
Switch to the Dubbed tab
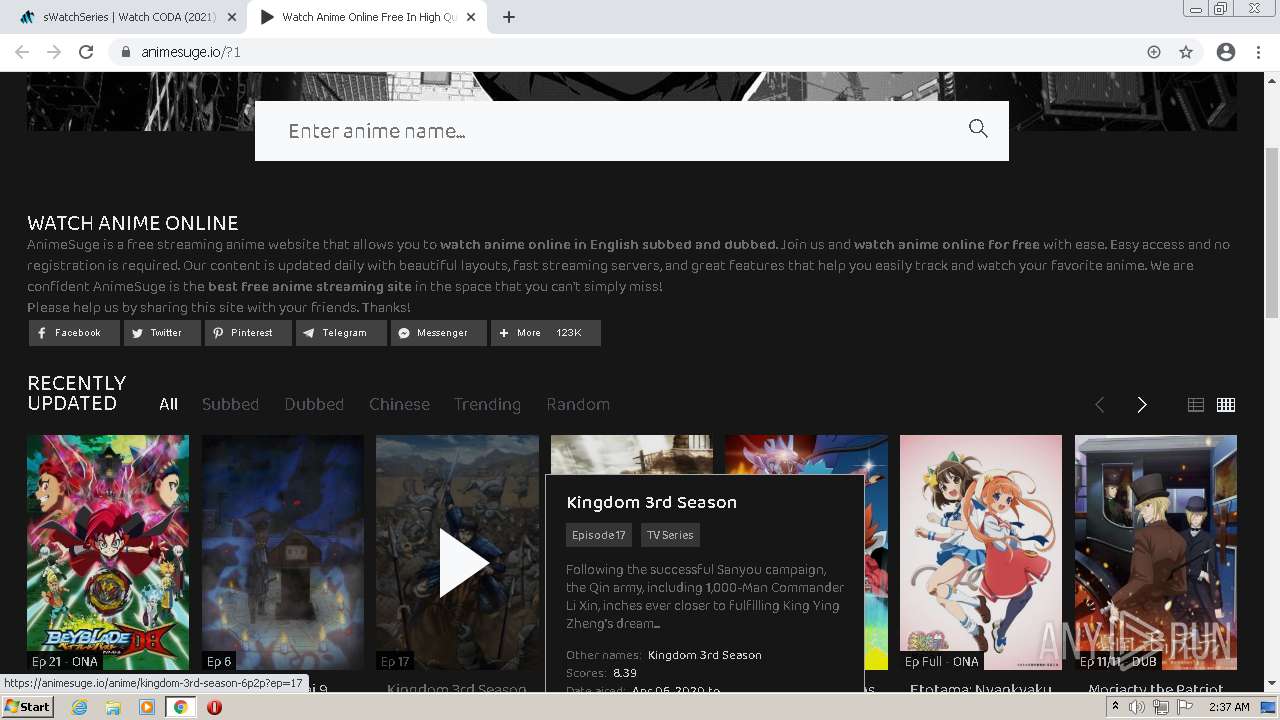tap(314, 404)
